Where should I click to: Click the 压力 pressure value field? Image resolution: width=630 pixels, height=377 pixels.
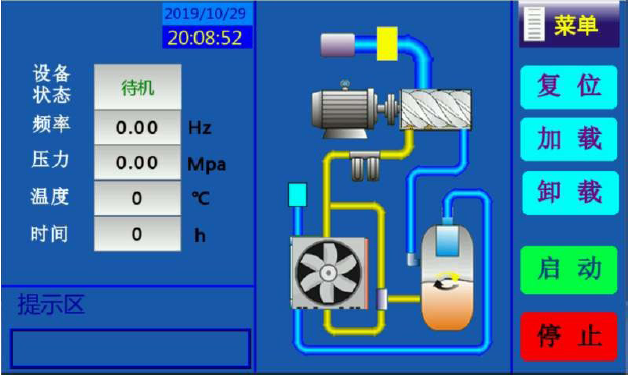pos(137,163)
